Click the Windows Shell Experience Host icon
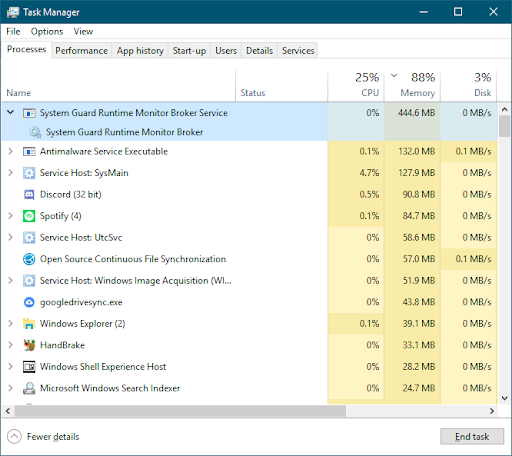 pos(29,367)
